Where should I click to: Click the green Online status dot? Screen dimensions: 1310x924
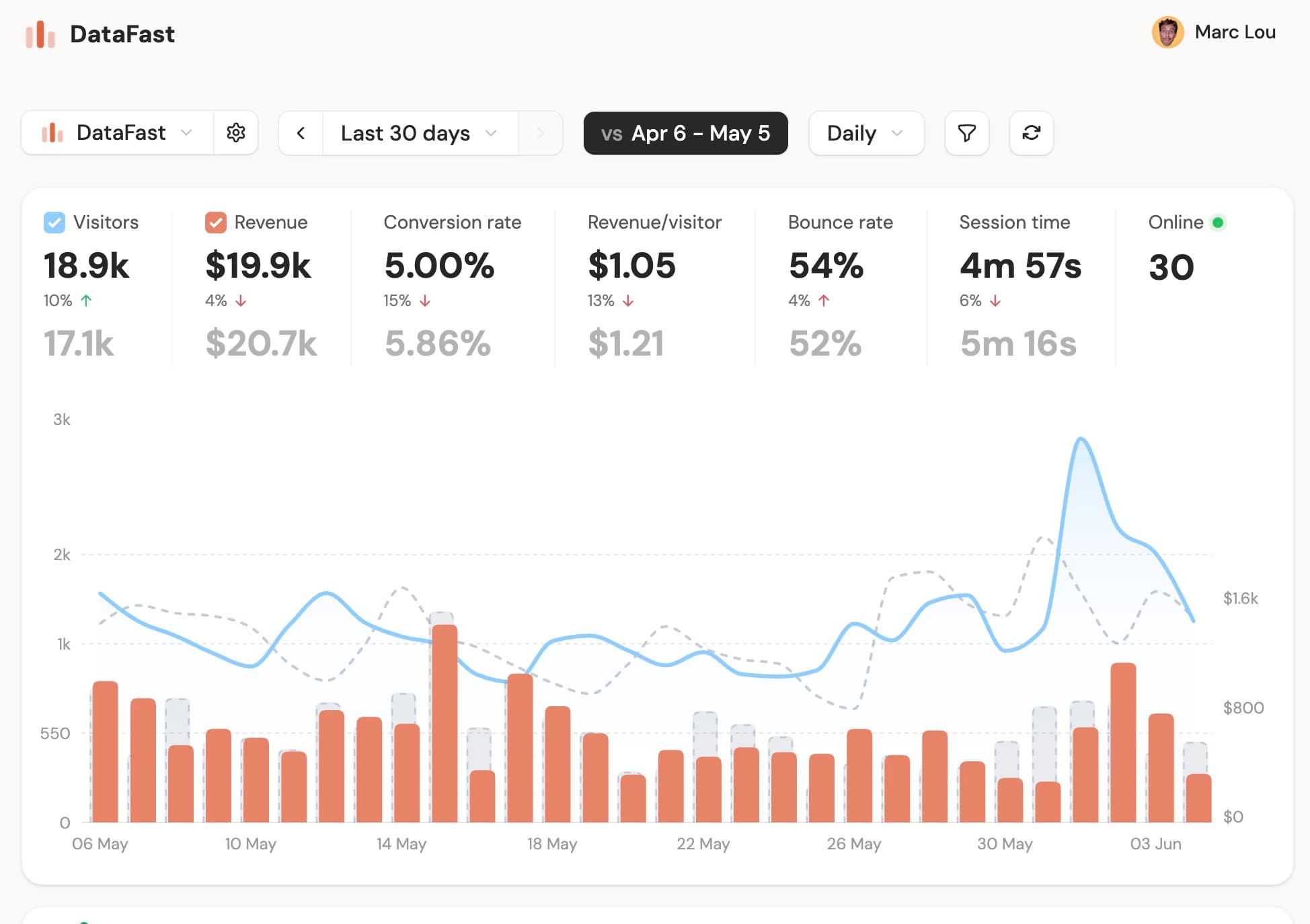pyautogui.click(x=1217, y=223)
